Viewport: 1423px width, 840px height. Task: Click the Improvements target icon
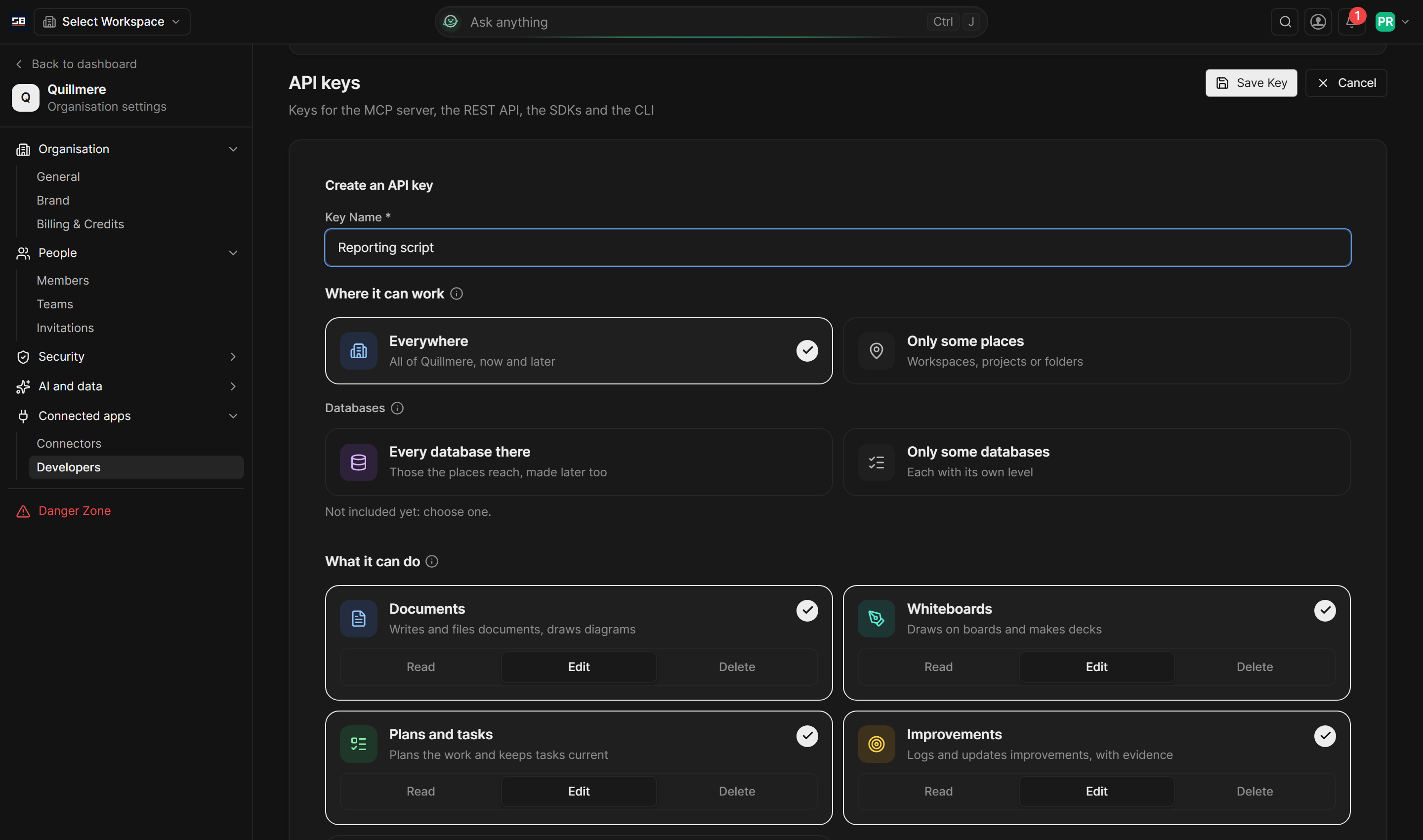pyautogui.click(x=876, y=744)
